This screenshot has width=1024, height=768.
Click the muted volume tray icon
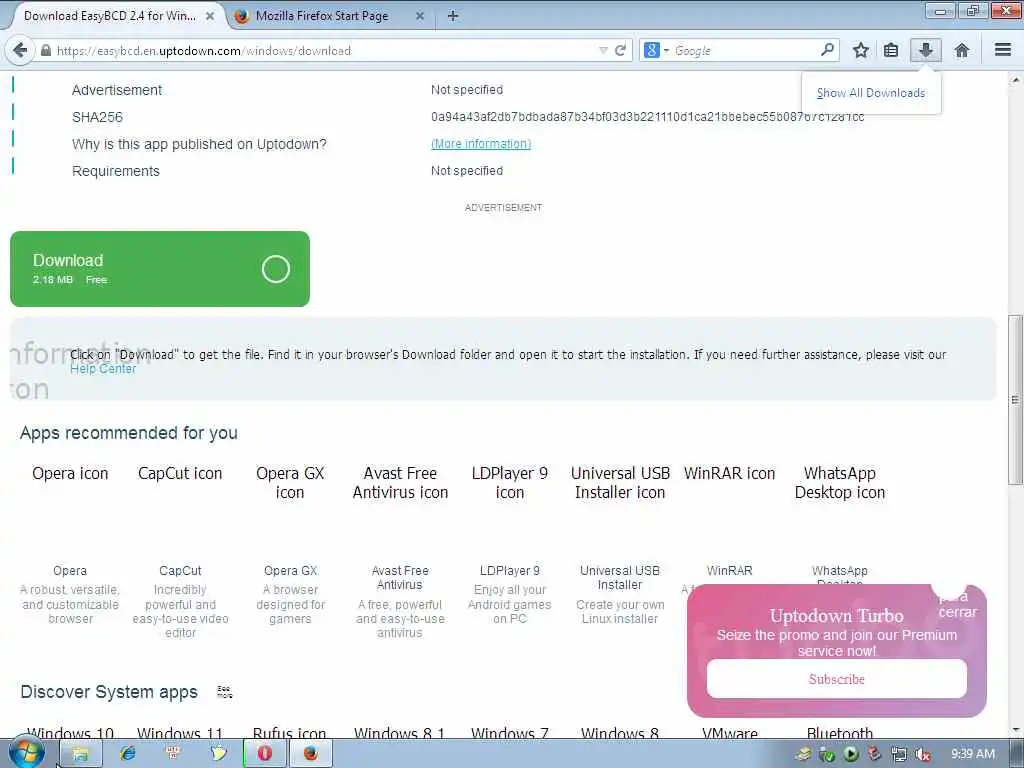pos(922,755)
